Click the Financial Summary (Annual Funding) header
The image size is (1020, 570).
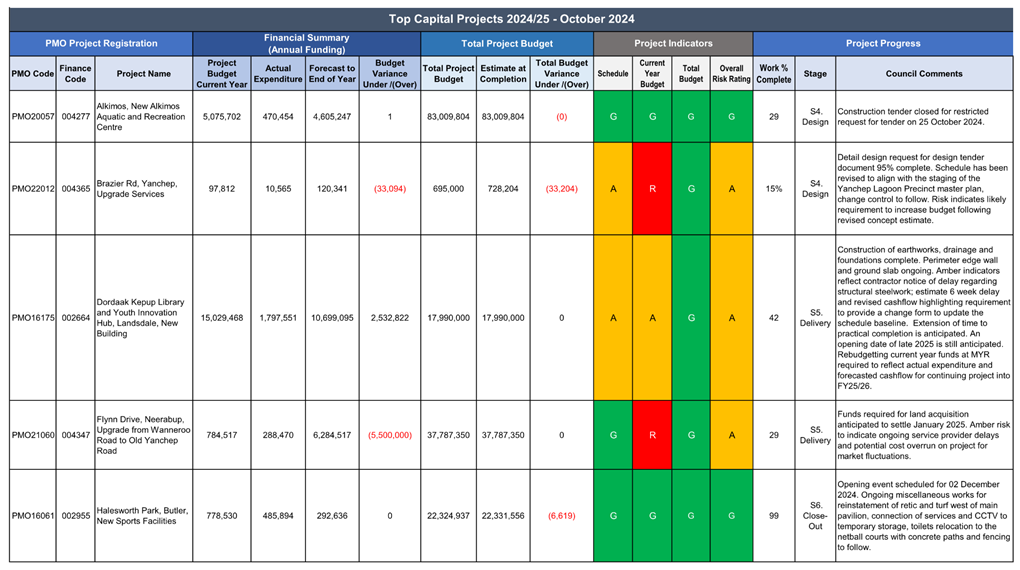pos(306,44)
